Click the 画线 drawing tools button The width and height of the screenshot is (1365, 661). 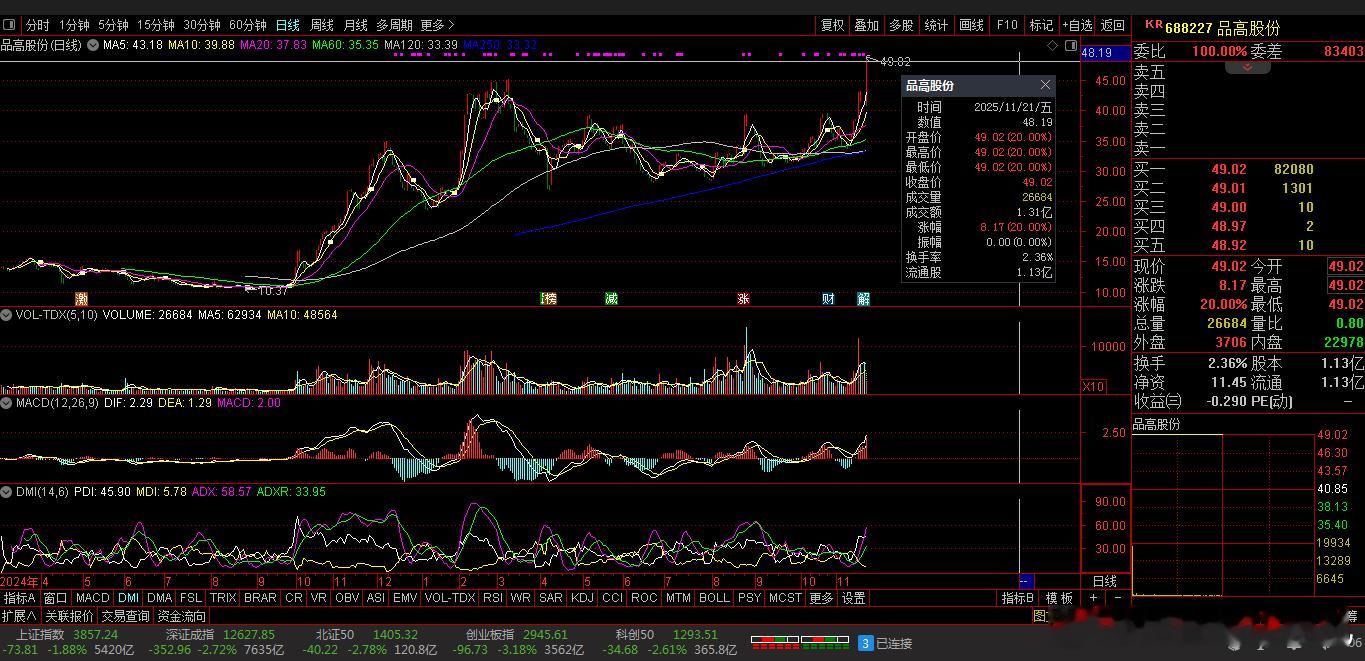tap(970, 25)
